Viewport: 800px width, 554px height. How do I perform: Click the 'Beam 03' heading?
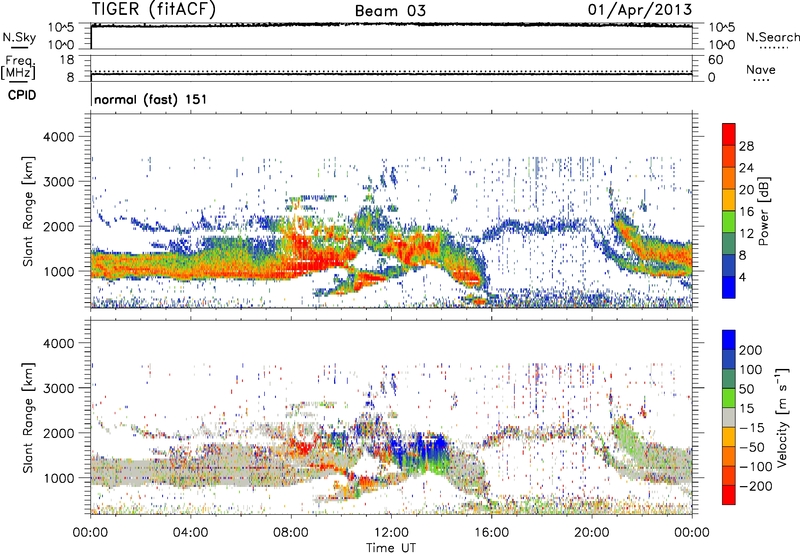pyautogui.click(x=390, y=11)
